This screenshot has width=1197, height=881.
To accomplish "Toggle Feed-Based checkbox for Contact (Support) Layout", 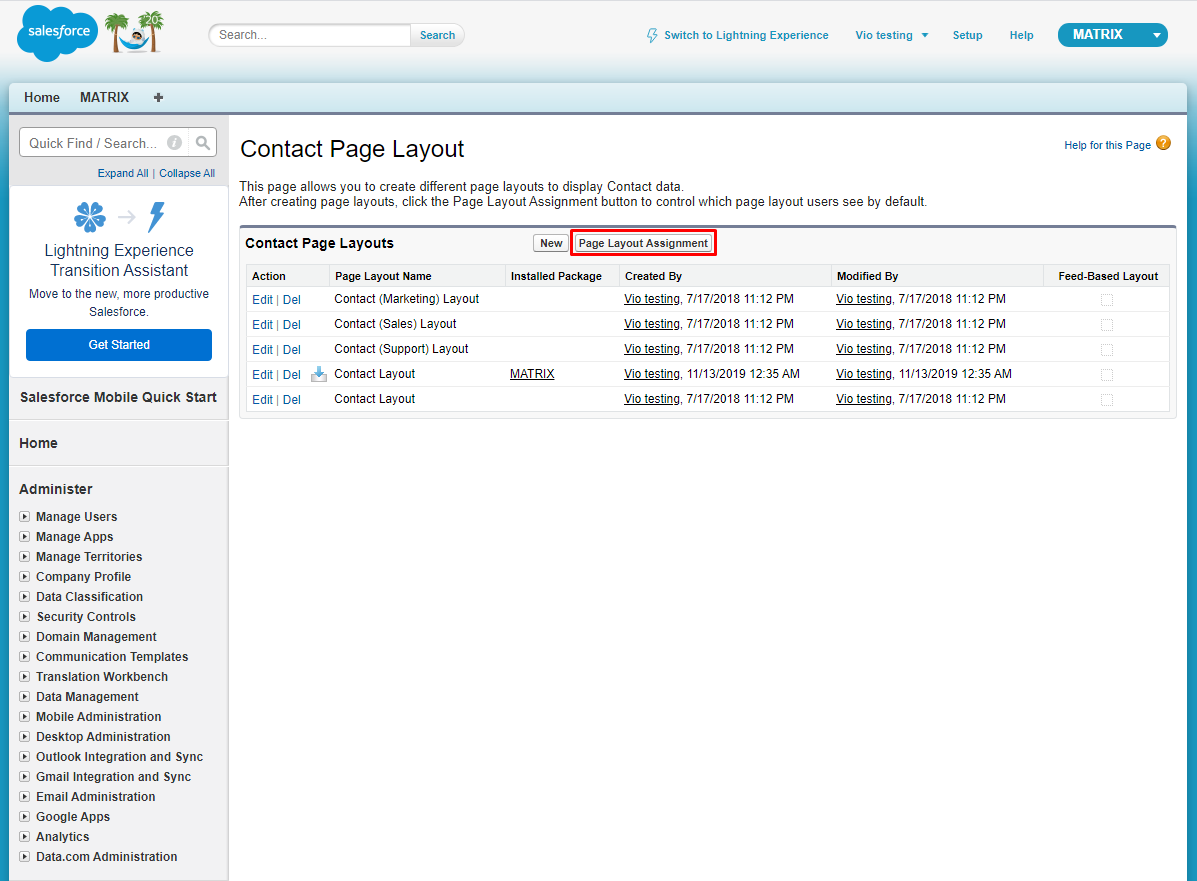I will (1107, 350).
